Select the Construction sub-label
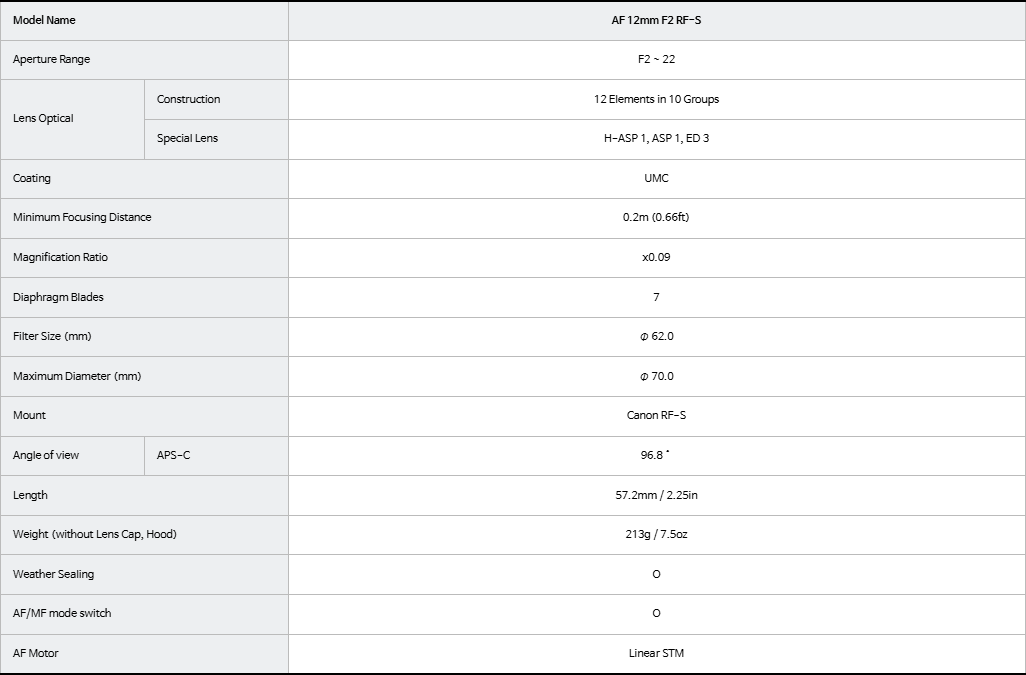This screenshot has width=1026, height=675. (x=188, y=99)
